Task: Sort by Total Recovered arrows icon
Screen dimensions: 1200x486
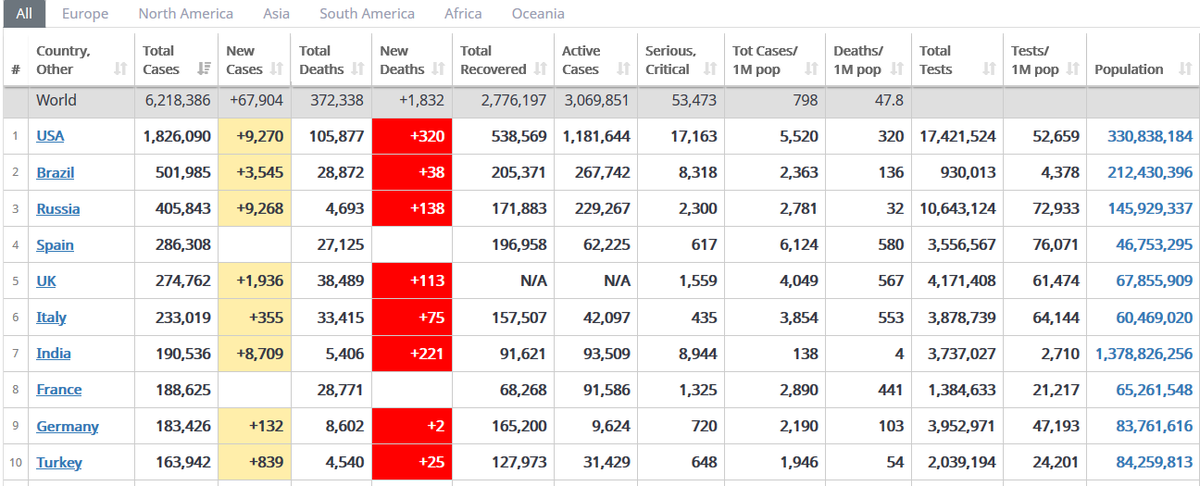Action: tap(540, 69)
